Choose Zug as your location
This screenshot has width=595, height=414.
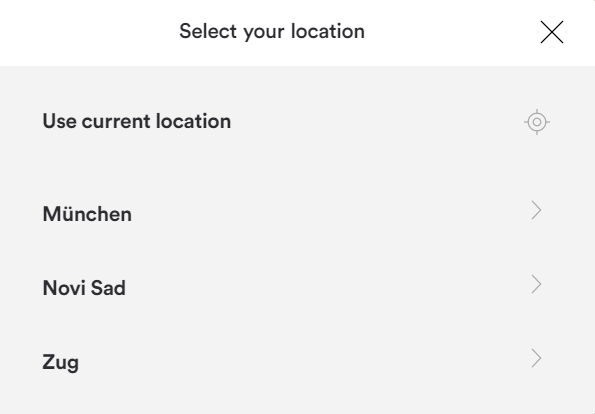click(x=61, y=362)
